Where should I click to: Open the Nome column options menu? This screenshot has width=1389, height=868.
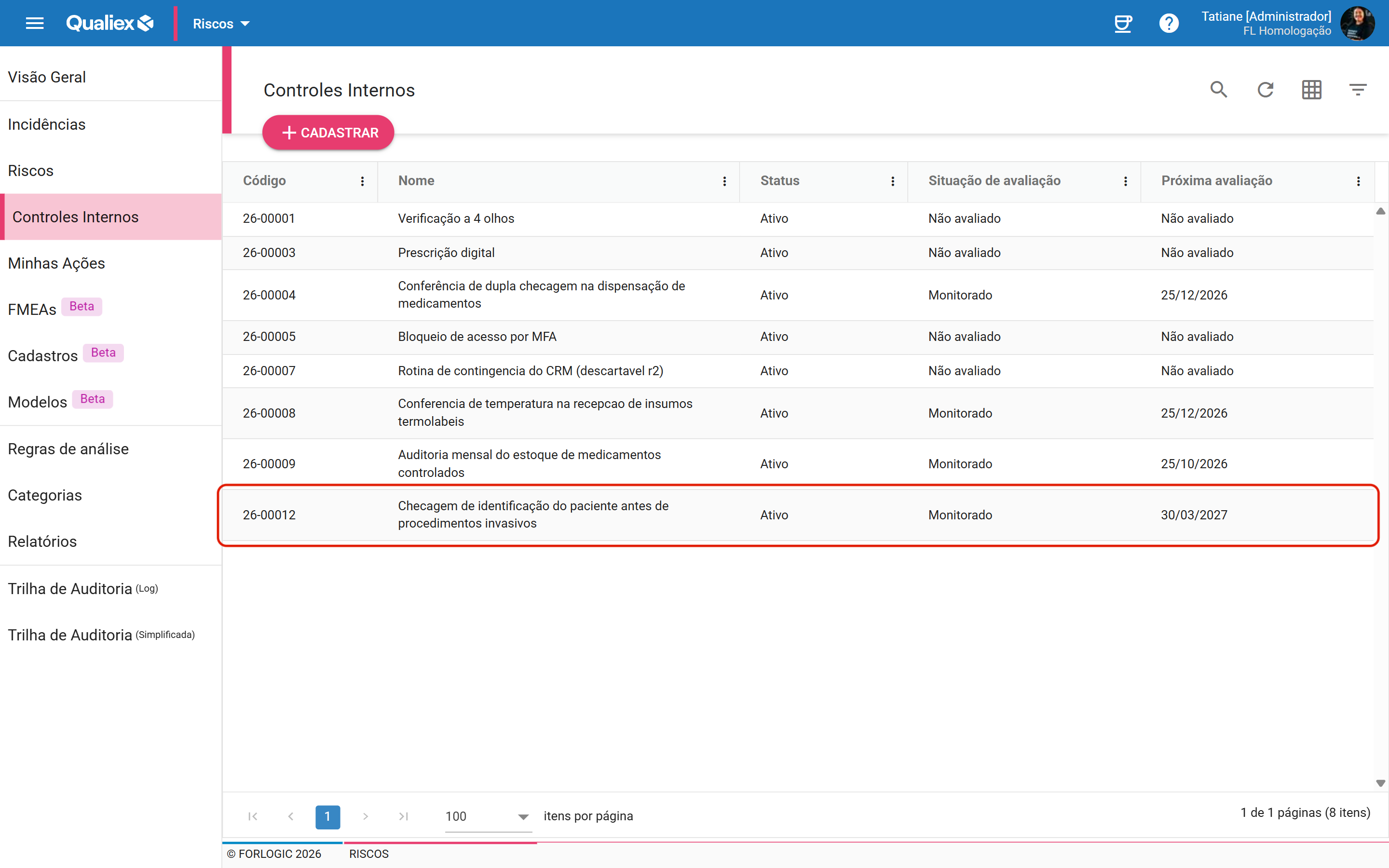(724, 181)
